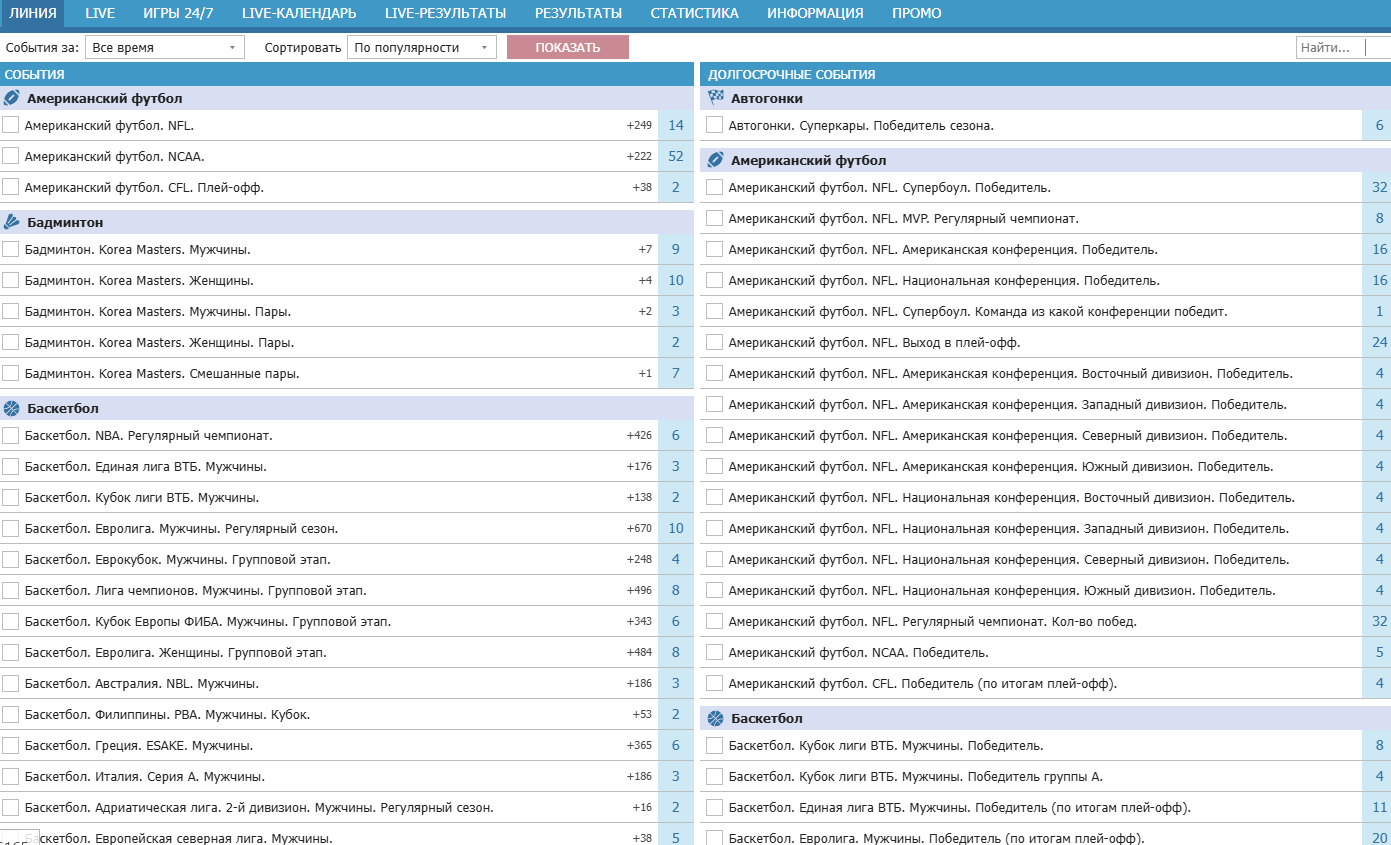
Task: Open the СТАТИСТИКА menu tab
Action: point(694,13)
